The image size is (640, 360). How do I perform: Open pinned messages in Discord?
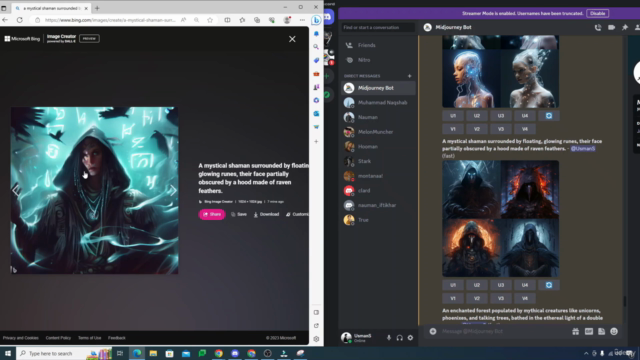tap(625, 27)
